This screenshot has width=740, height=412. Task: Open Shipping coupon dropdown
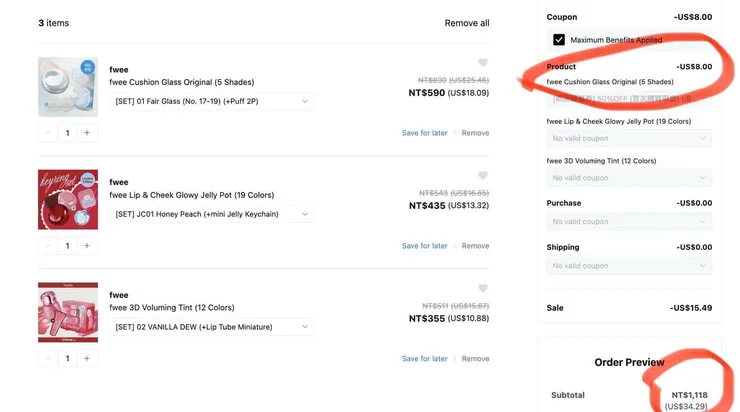click(629, 266)
